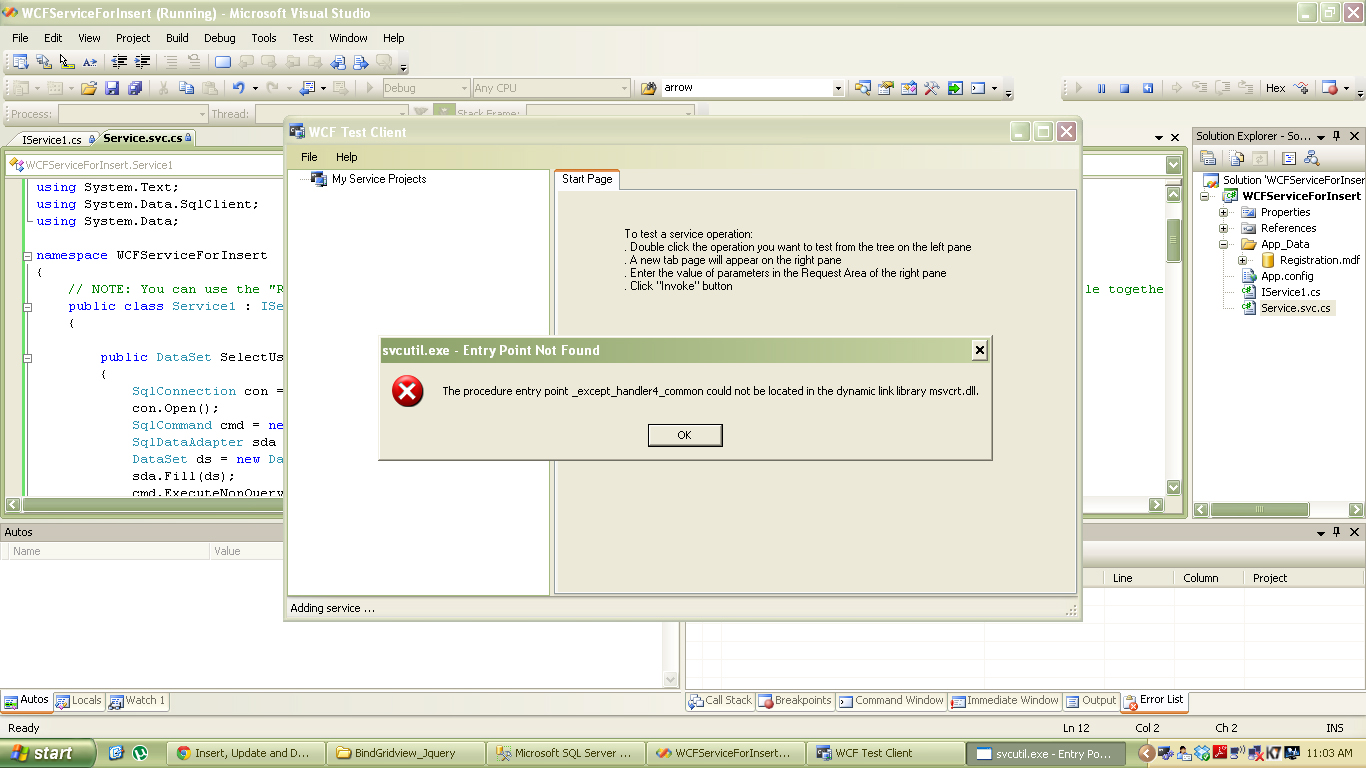Open the find box dropdown showing 'arrow'
The image size is (1366, 768).
click(x=838, y=88)
